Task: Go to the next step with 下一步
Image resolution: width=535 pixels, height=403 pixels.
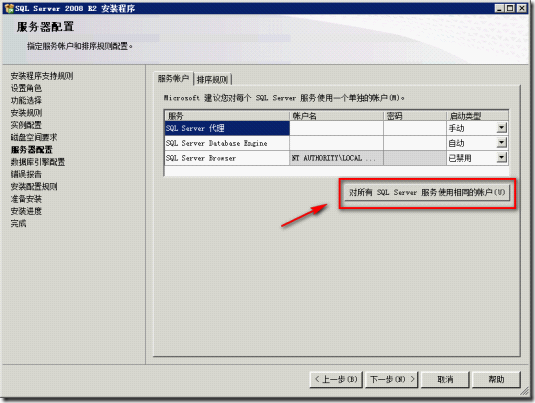Action: (392, 379)
